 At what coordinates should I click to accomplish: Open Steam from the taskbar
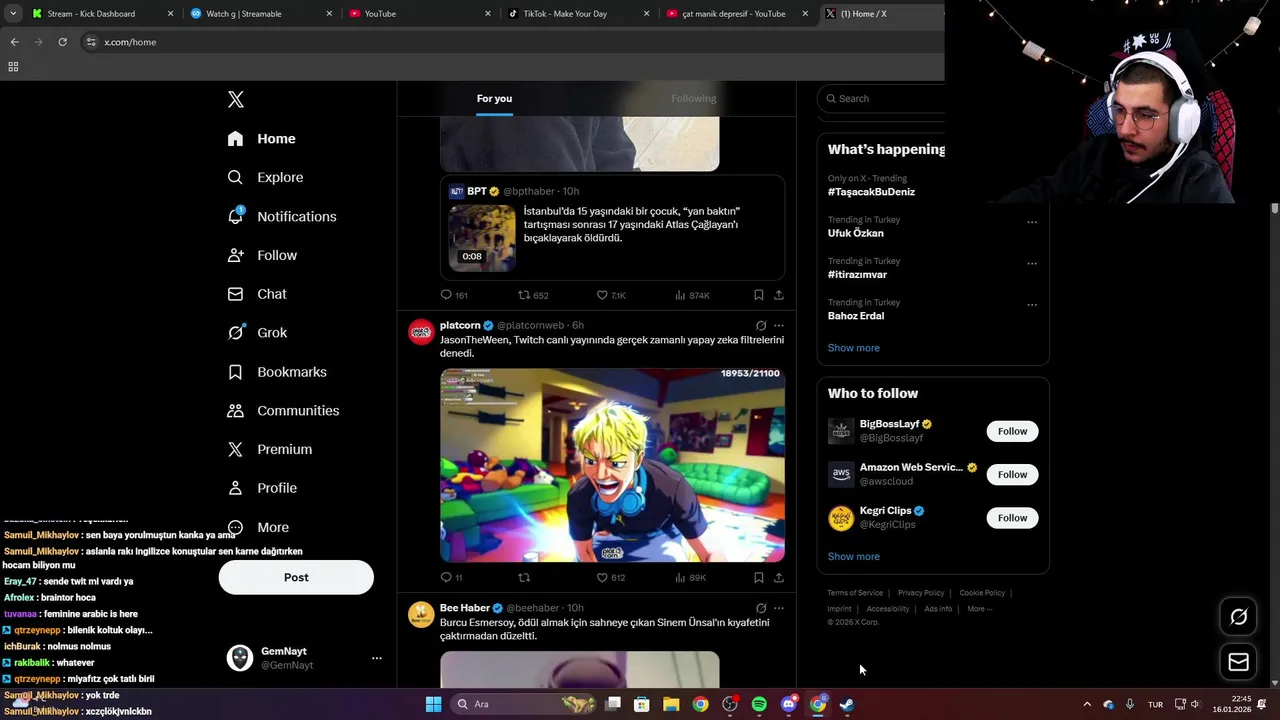[x=846, y=704]
